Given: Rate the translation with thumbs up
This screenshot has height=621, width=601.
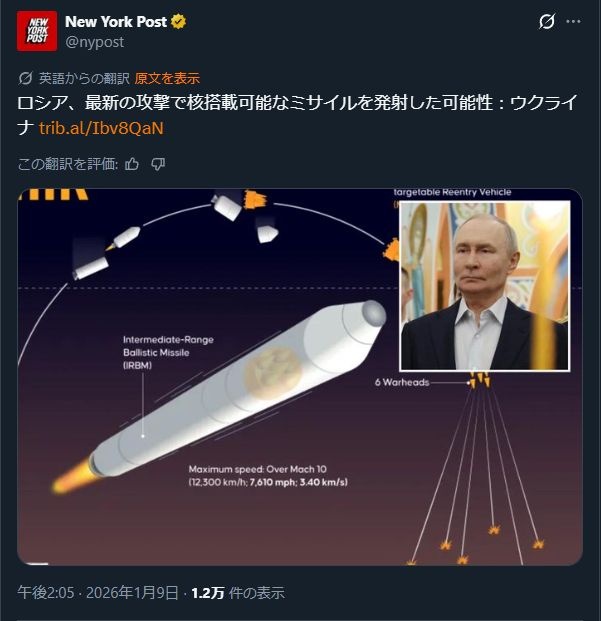Looking at the screenshot, I should pos(132,164).
